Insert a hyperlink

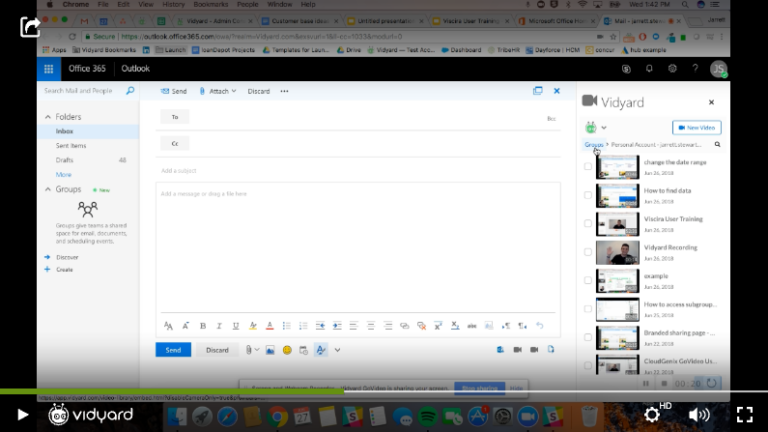[x=404, y=326]
